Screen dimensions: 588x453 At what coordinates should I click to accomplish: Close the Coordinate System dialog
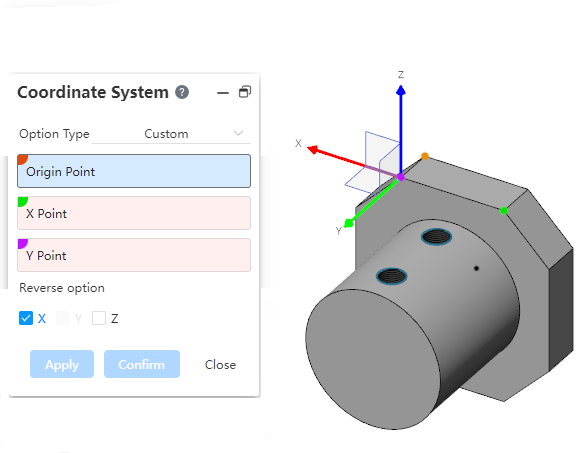(220, 364)
